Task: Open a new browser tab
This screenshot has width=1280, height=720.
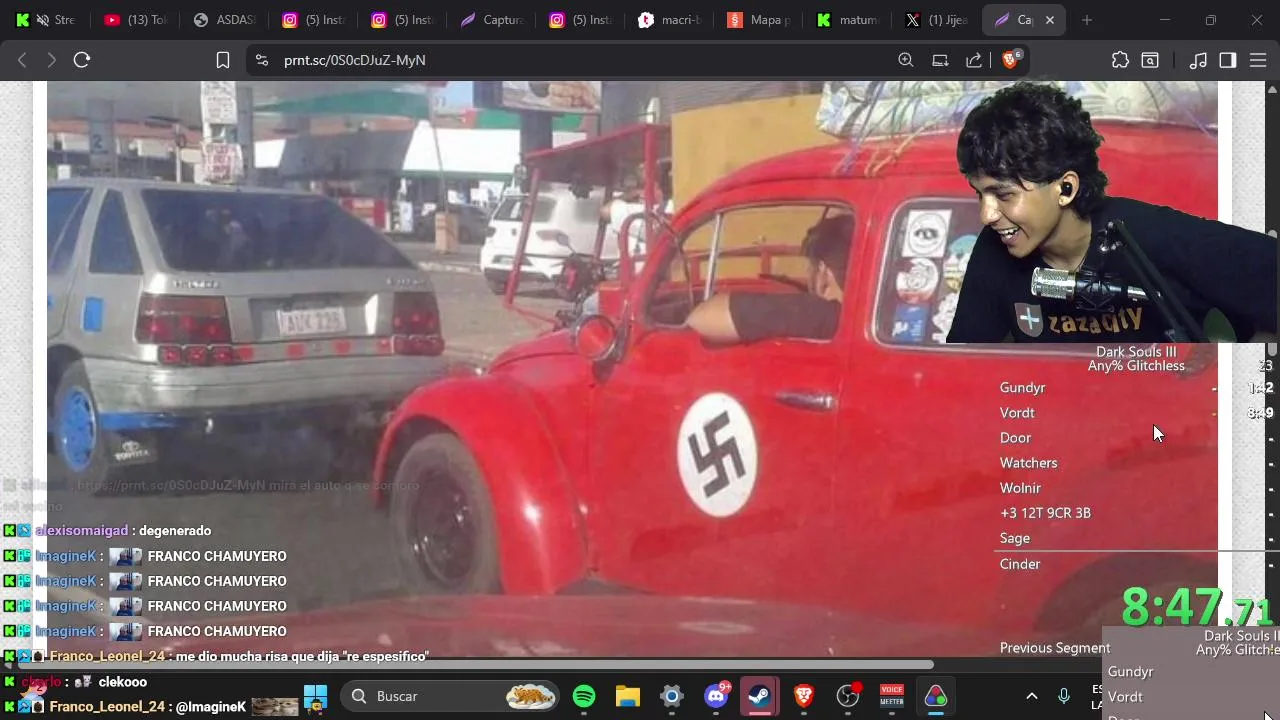Action: pyautogui.click(x=1087, y=20)
